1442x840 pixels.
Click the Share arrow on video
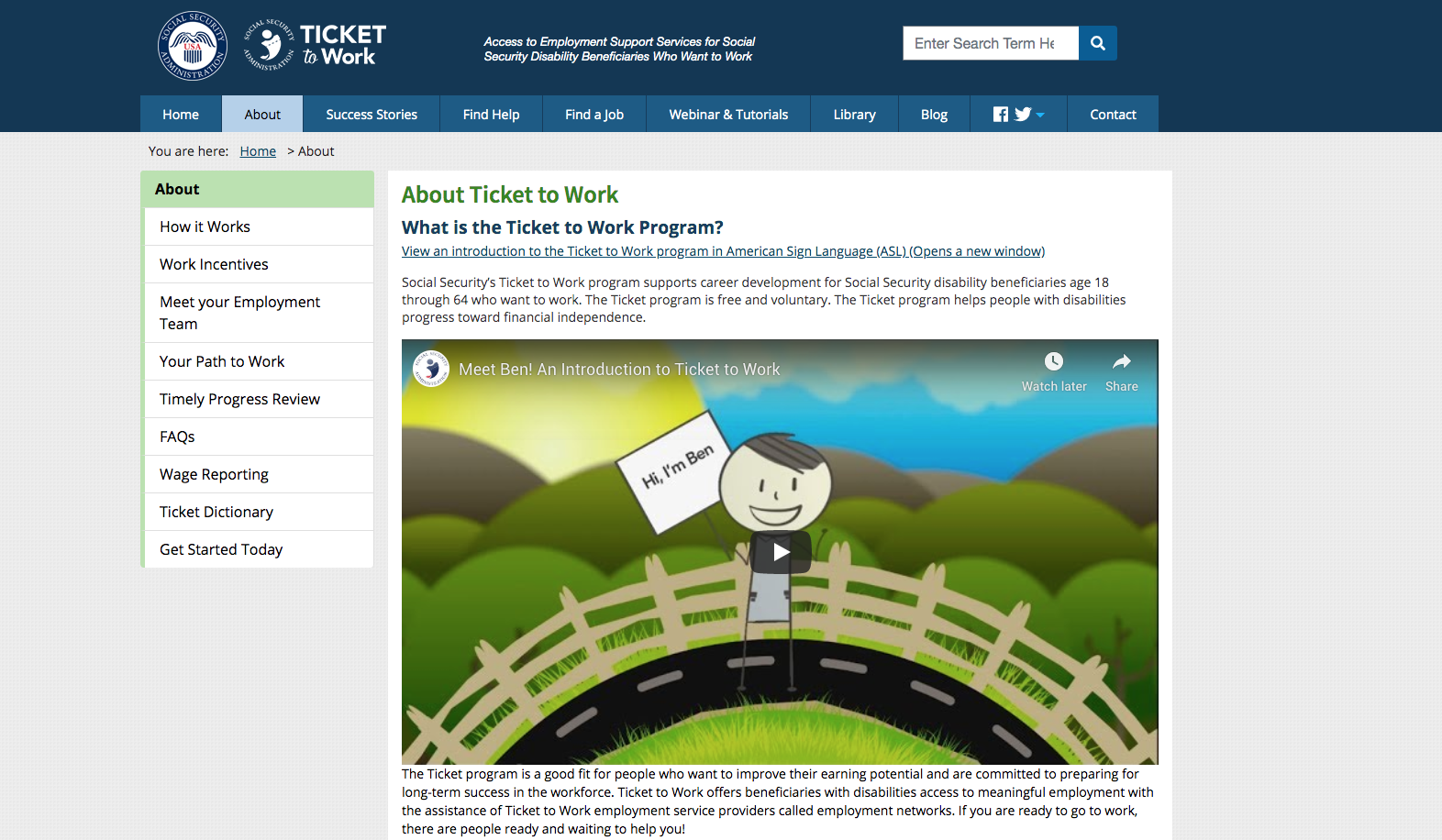1121,361
